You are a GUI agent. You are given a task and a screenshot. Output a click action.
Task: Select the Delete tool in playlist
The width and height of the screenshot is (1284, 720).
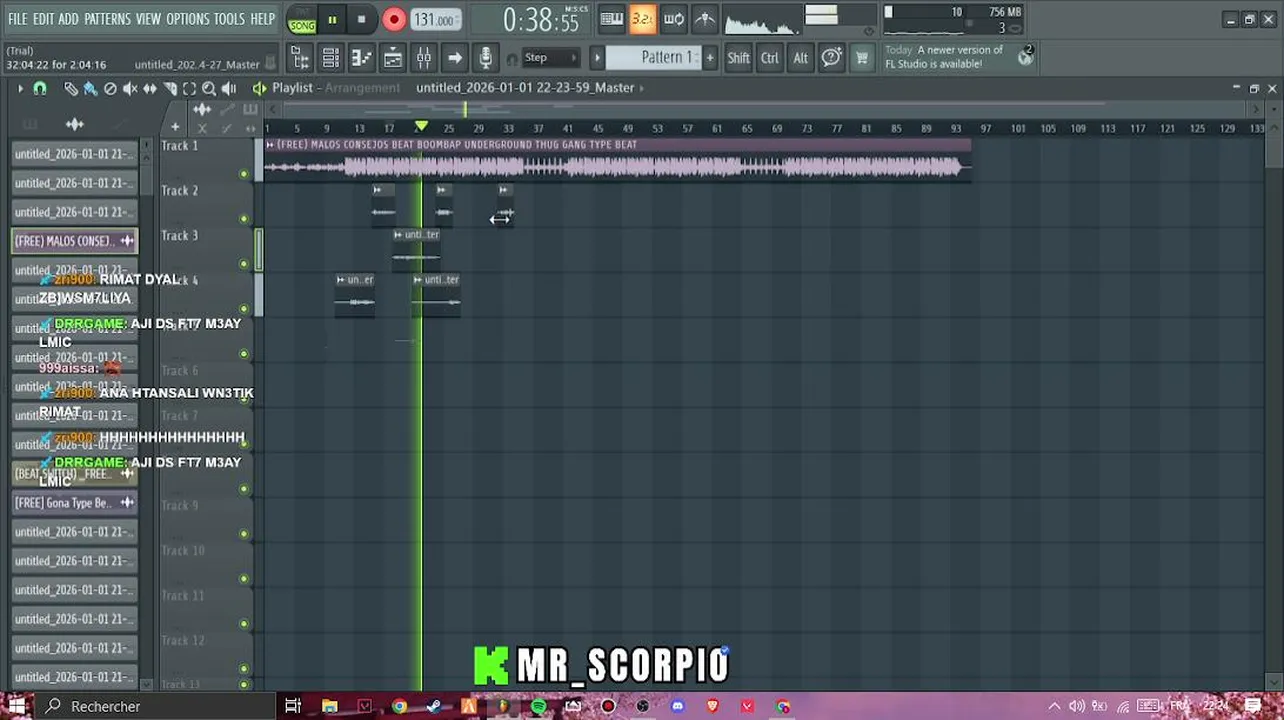[110, 89]
